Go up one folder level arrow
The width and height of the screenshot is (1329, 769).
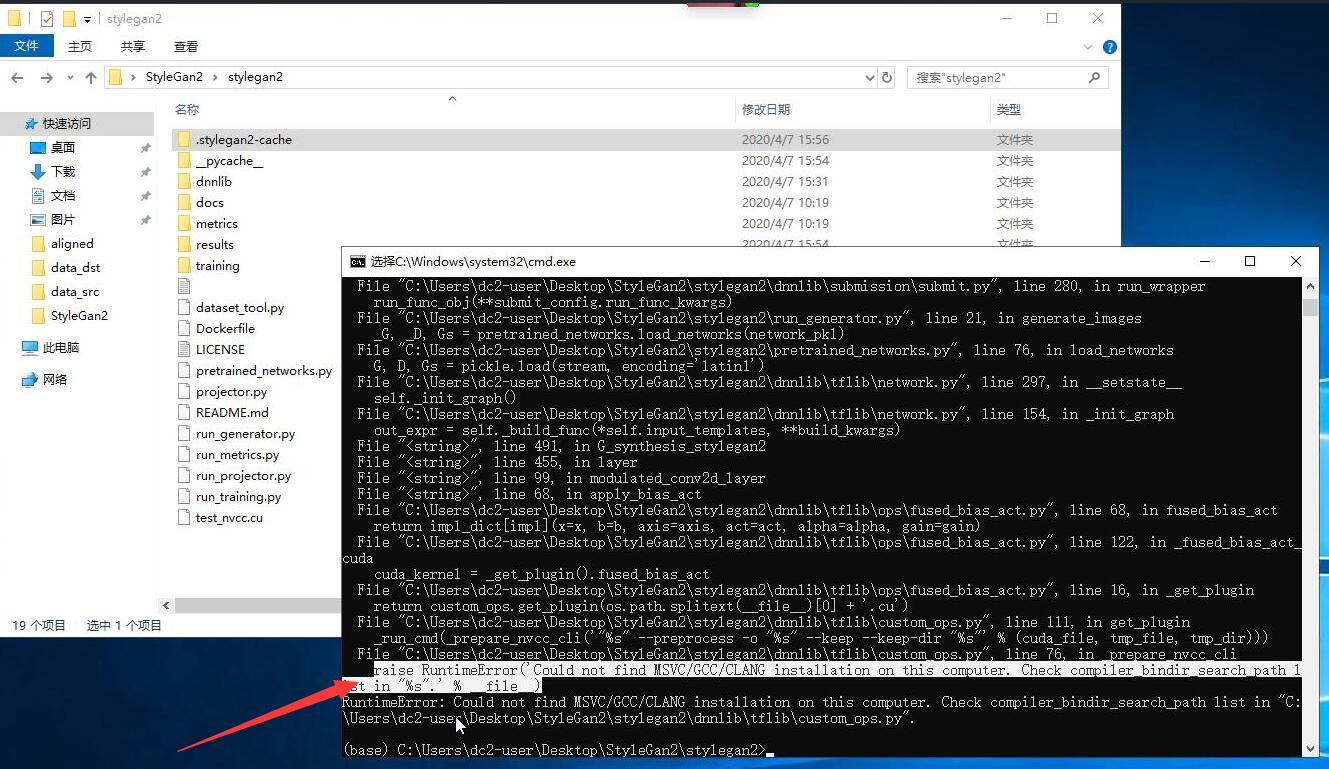point(91,77)
